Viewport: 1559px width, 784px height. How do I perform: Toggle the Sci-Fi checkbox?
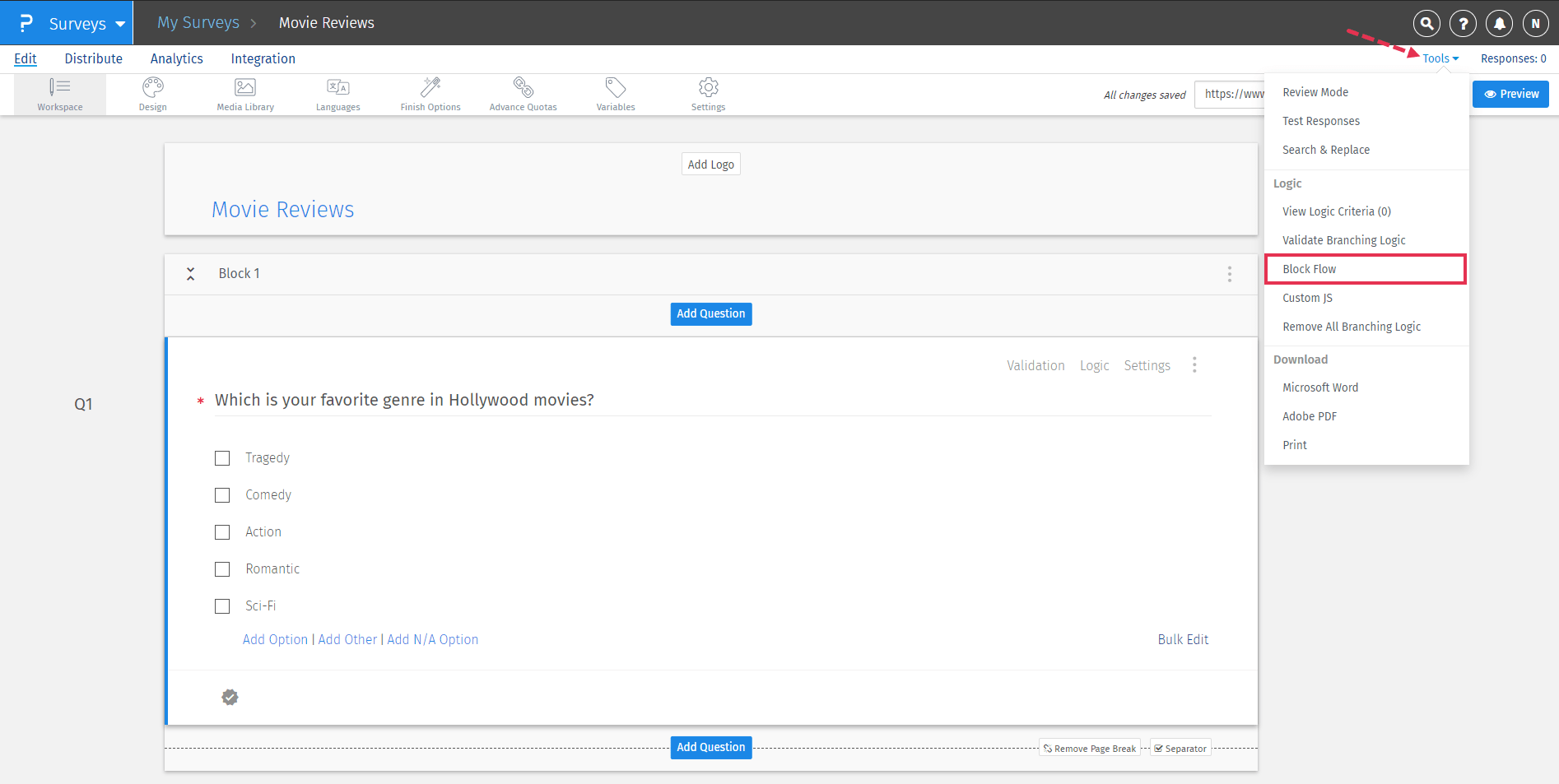point(222,606)
